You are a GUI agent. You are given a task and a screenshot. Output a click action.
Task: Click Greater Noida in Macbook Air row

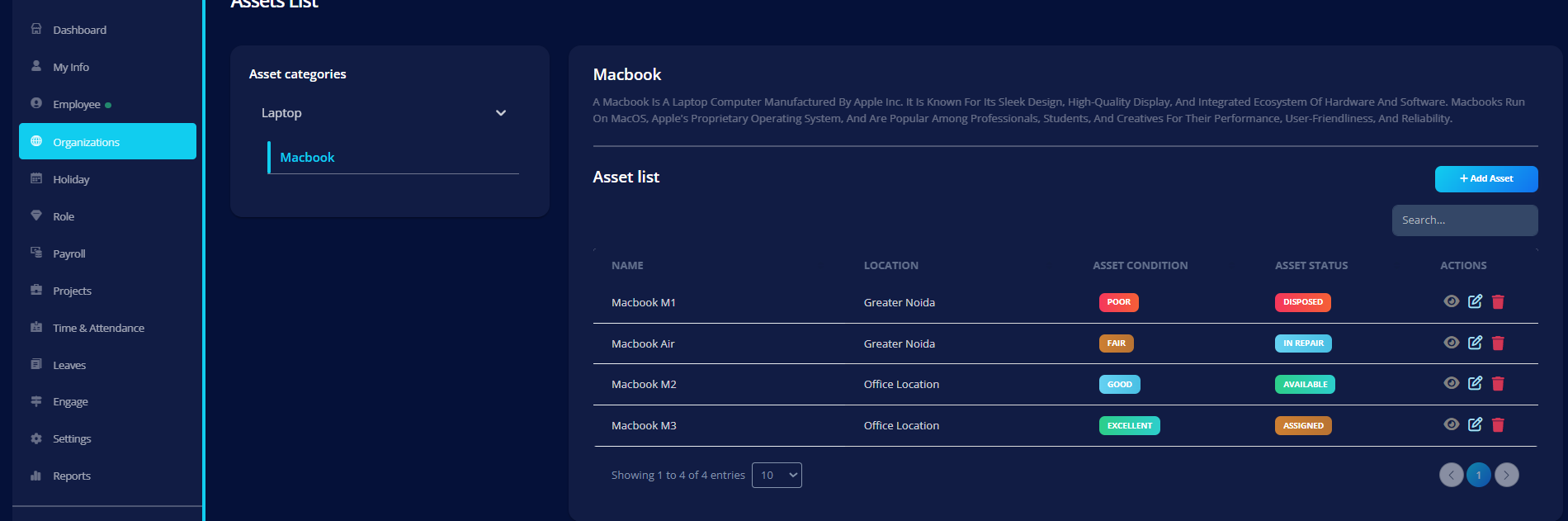(x=900, y=344)
